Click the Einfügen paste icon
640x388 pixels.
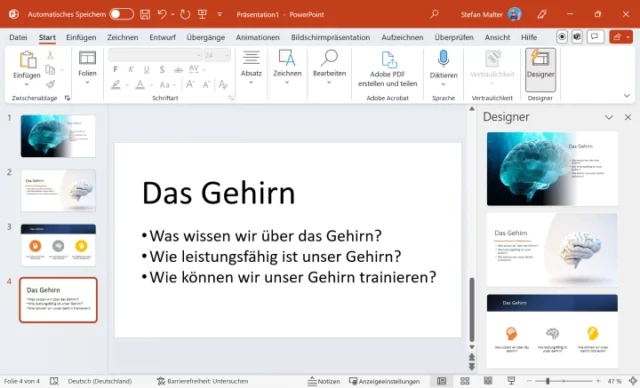coord(27,60)
